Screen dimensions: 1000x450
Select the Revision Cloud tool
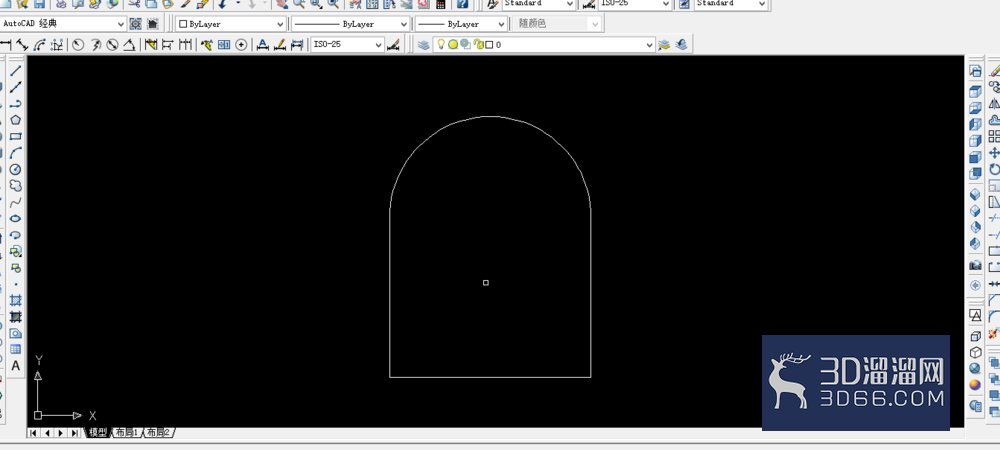point(16,186)
